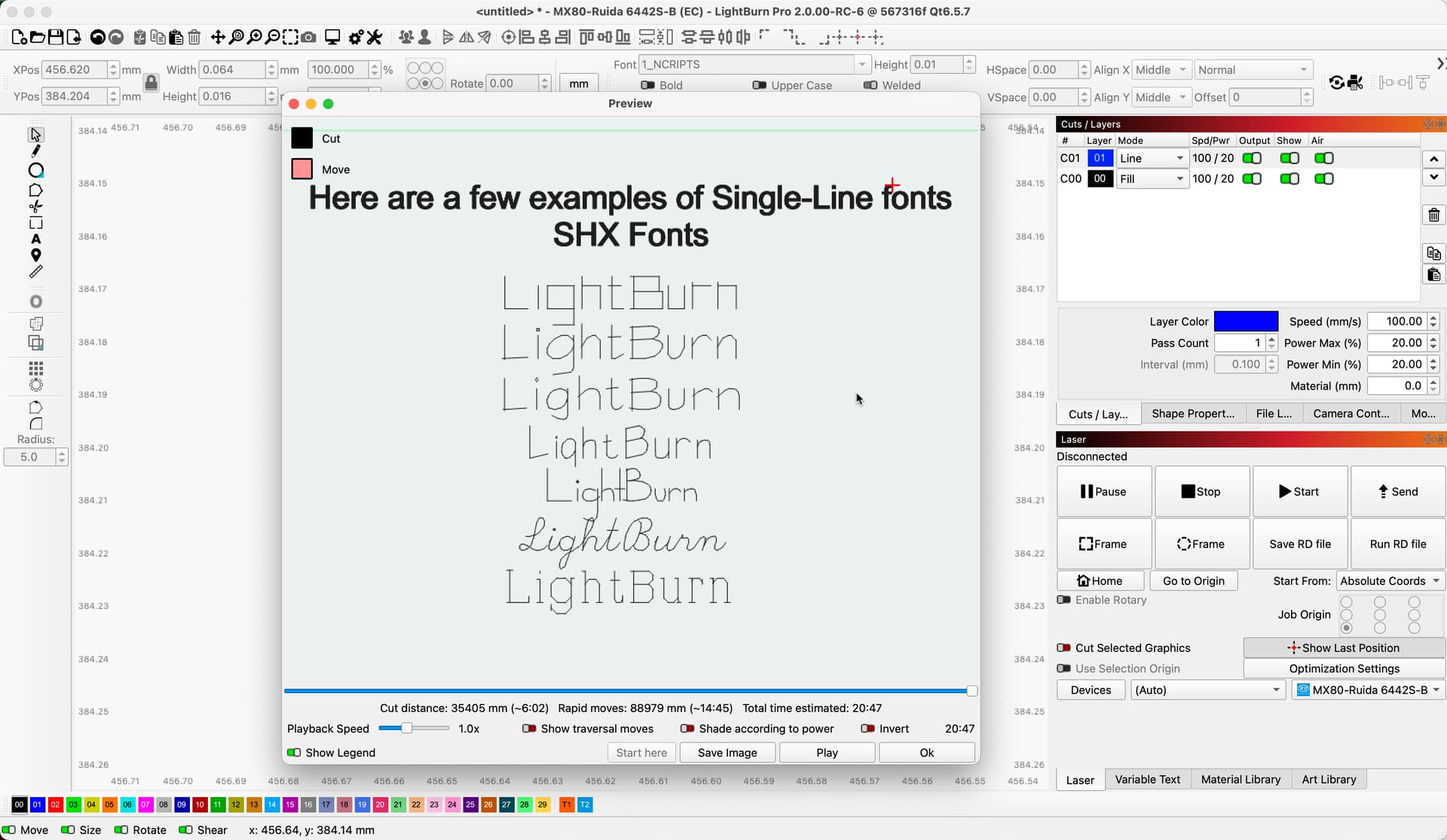Switch to File List tab
This screenshot has width=1447, height=840.
(x=1274, y=414)
